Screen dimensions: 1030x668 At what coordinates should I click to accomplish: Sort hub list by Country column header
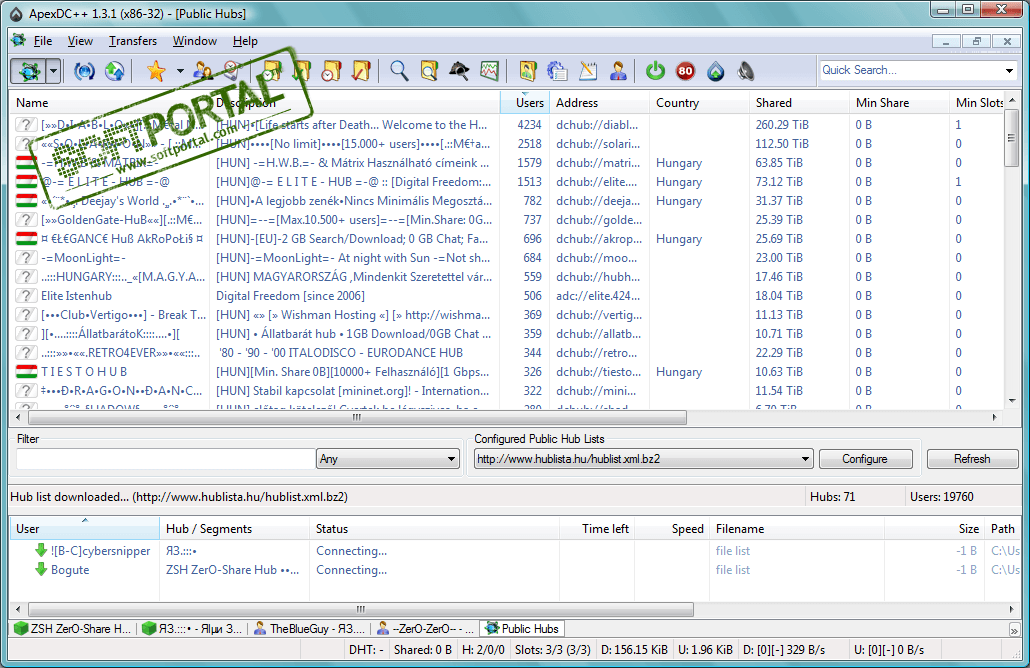point(698,102)
